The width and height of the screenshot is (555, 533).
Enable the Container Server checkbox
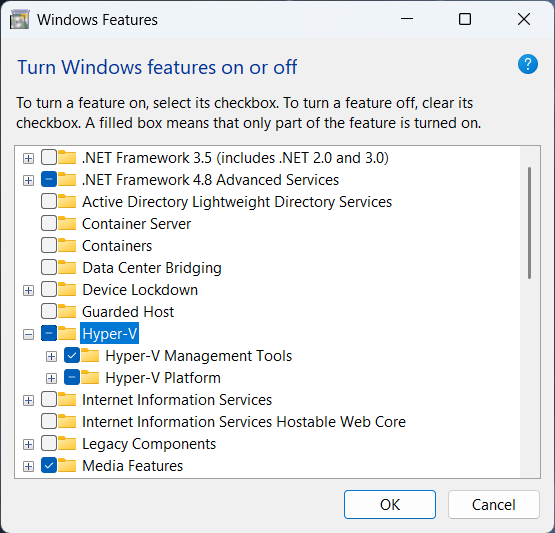[49, 223]
